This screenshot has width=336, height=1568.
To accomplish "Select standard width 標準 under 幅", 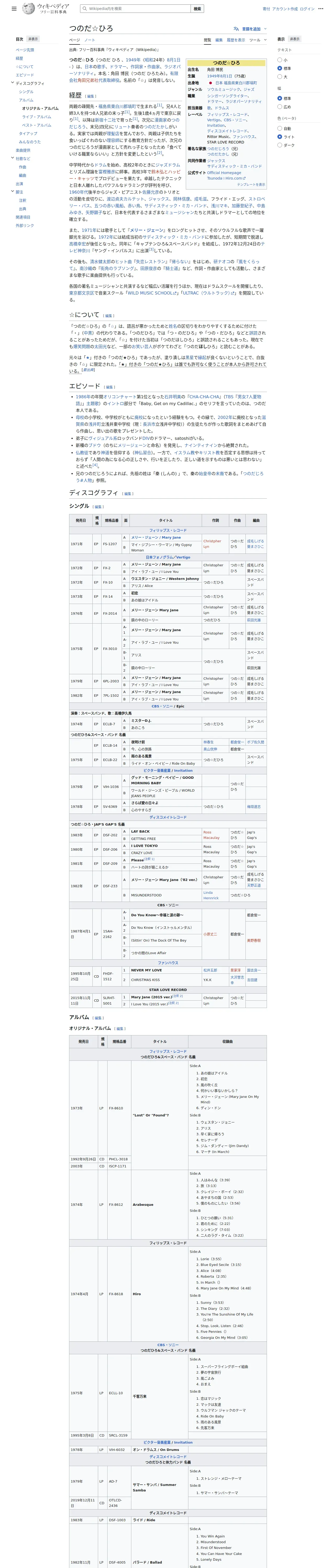I will [x=280, y=98].
